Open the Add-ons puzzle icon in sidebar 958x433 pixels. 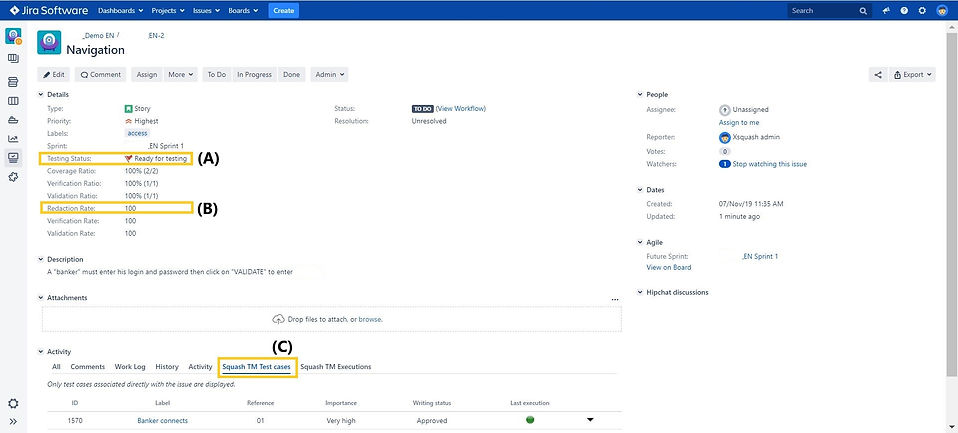coord(13,177)
